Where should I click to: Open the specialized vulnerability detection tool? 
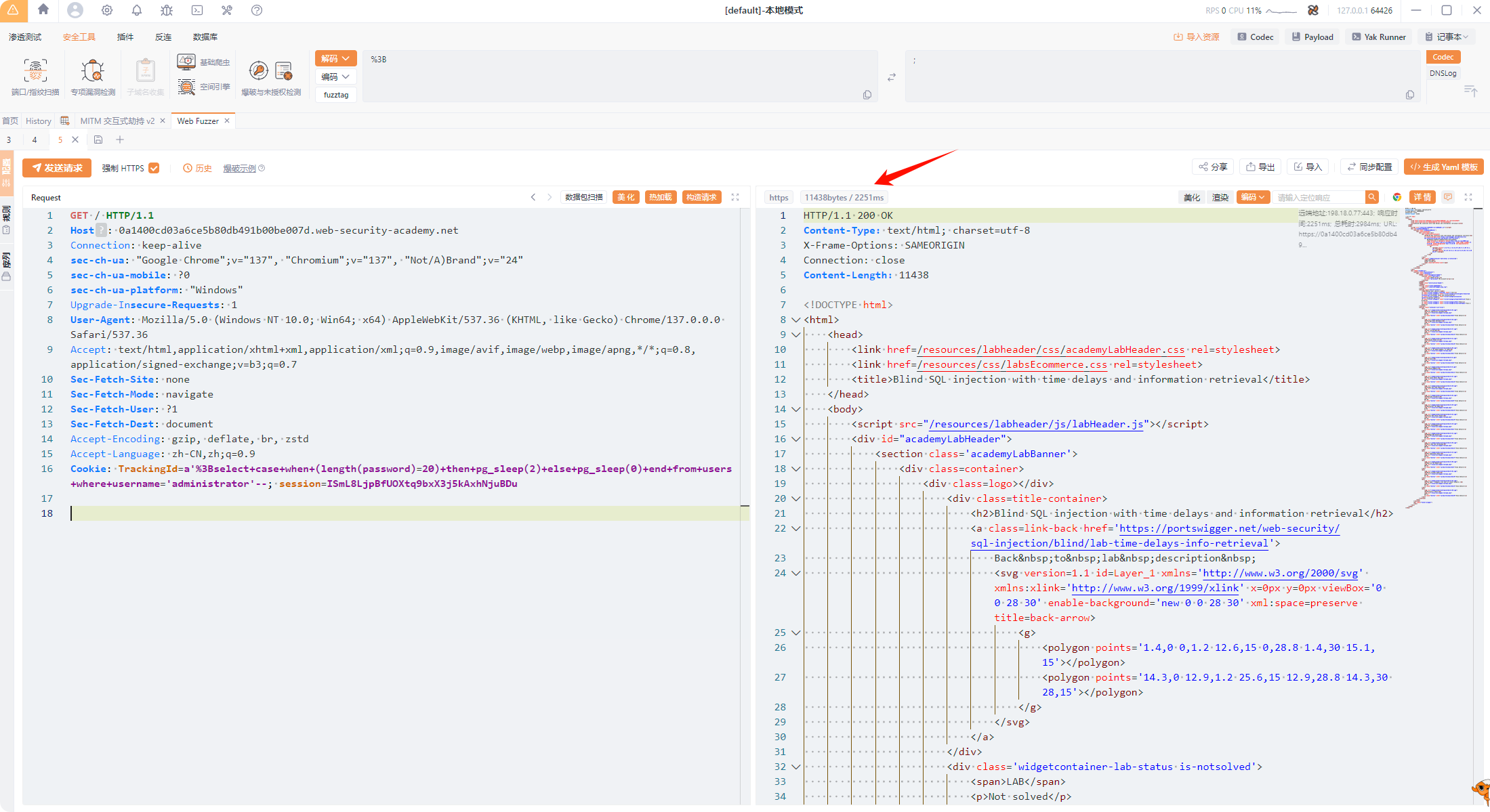93,76
